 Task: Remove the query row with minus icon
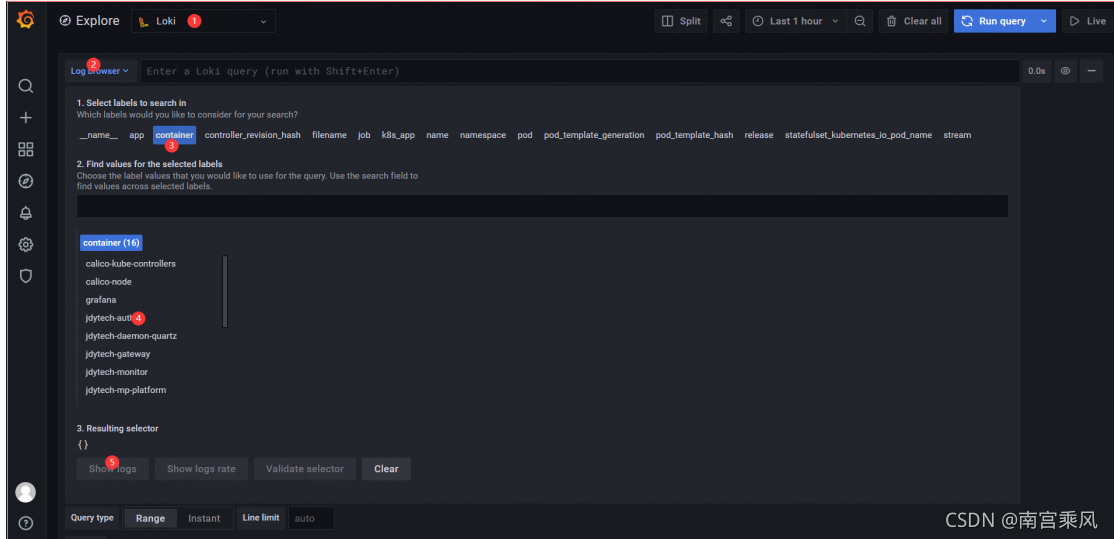pos(1091,71)
